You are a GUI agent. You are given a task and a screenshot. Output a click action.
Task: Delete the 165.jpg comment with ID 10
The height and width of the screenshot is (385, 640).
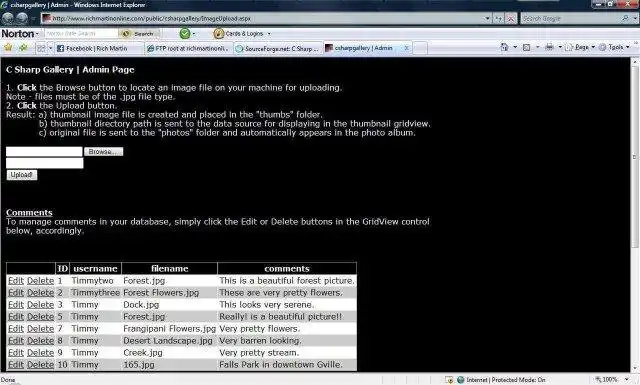40,365
